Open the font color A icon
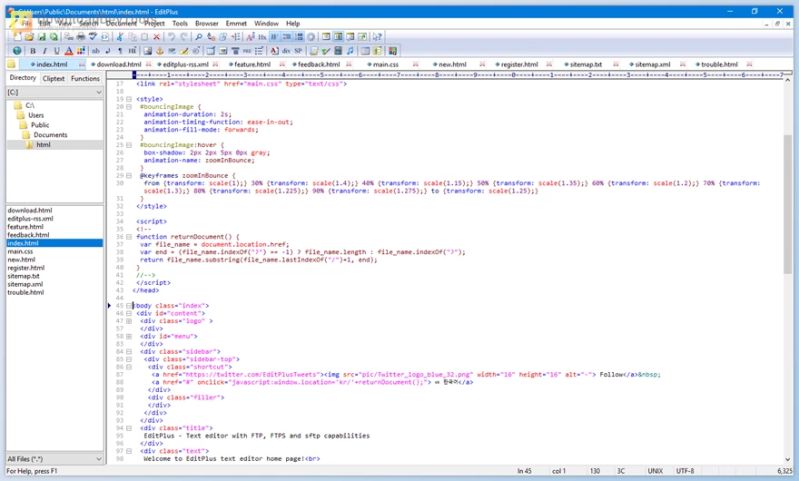Viewport: 799px width, 481px height. pyautogui.click(x=68, y=50)
